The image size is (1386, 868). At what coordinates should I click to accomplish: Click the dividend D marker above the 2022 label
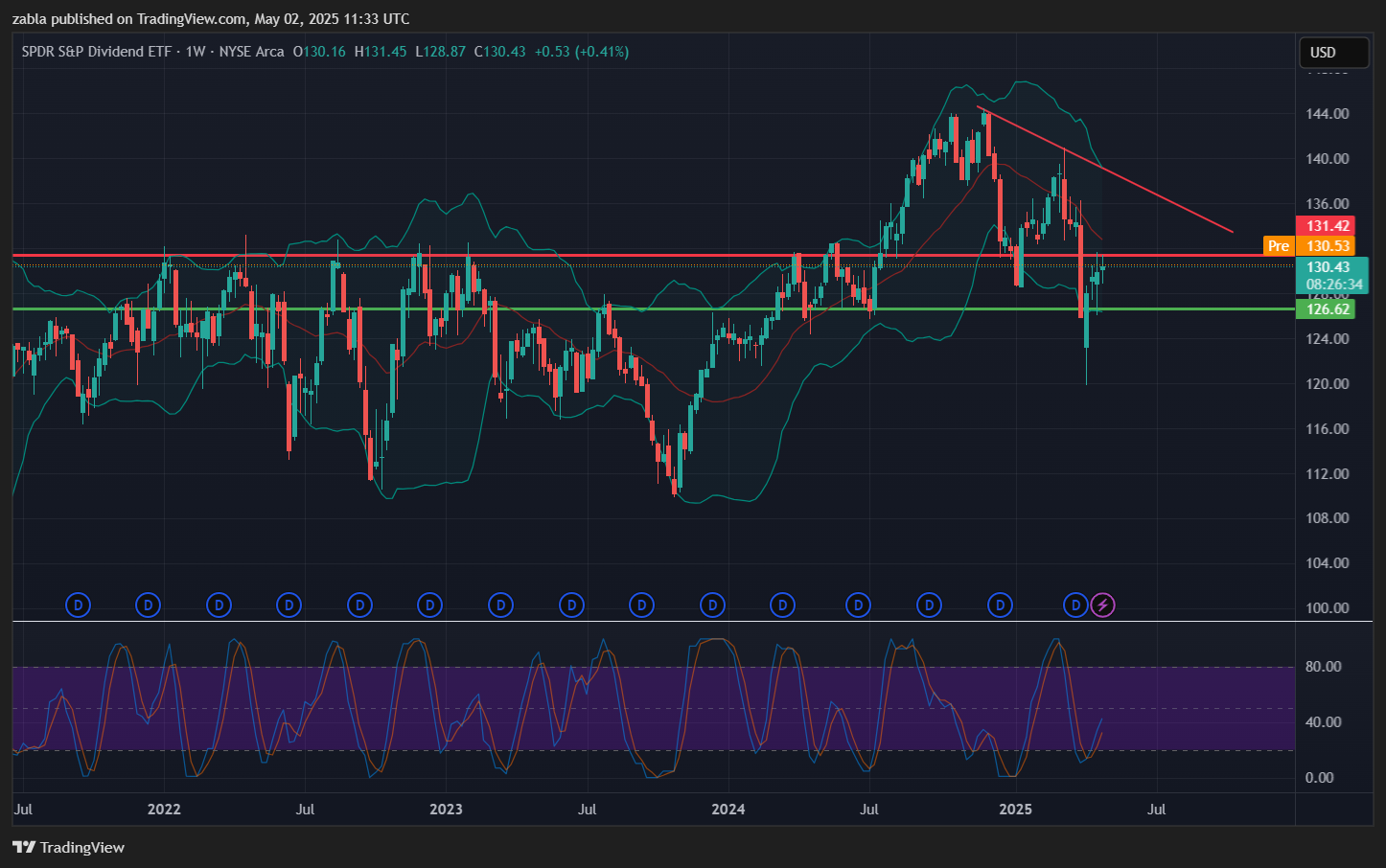coord(148,605)
